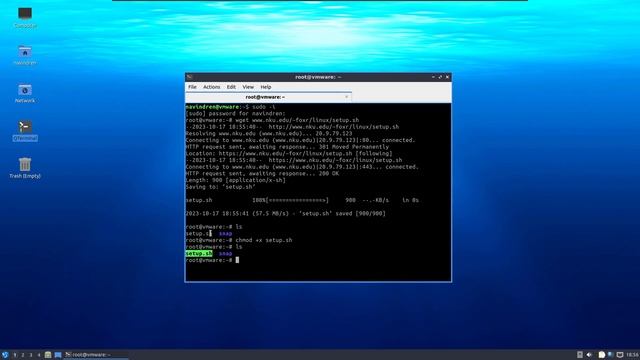Open removable media tray icon
The height and width of the screenshot is (360, 640).
pyautogui.click(x=580, y=355)
